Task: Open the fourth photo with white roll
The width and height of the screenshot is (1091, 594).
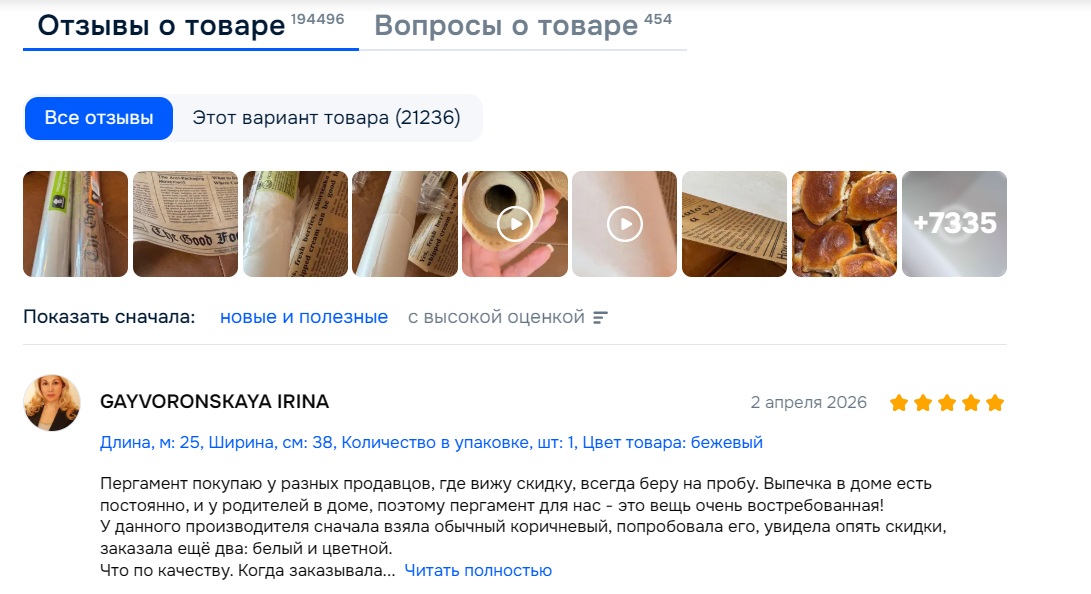Action: [405, 224]
